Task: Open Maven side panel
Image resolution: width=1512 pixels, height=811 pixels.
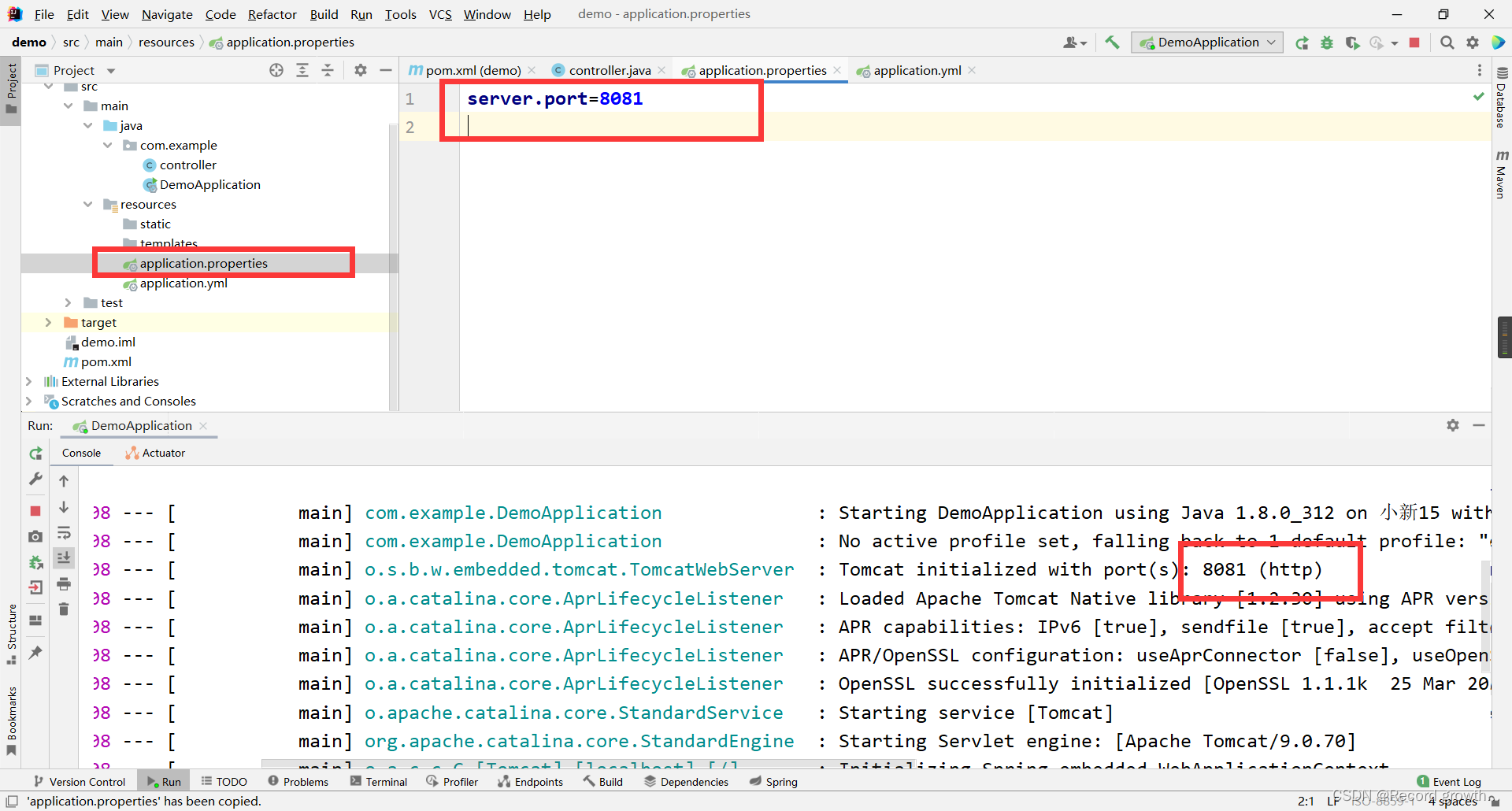Action: tap(1501, 174)
